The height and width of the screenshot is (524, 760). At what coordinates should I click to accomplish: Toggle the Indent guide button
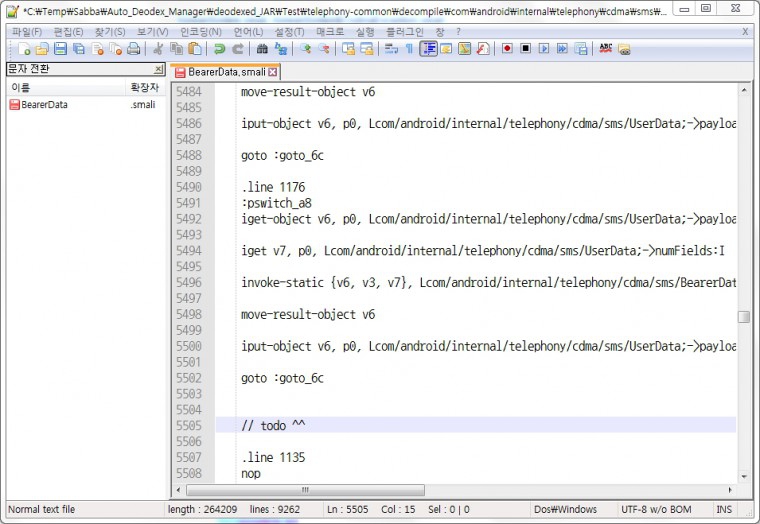428,48
